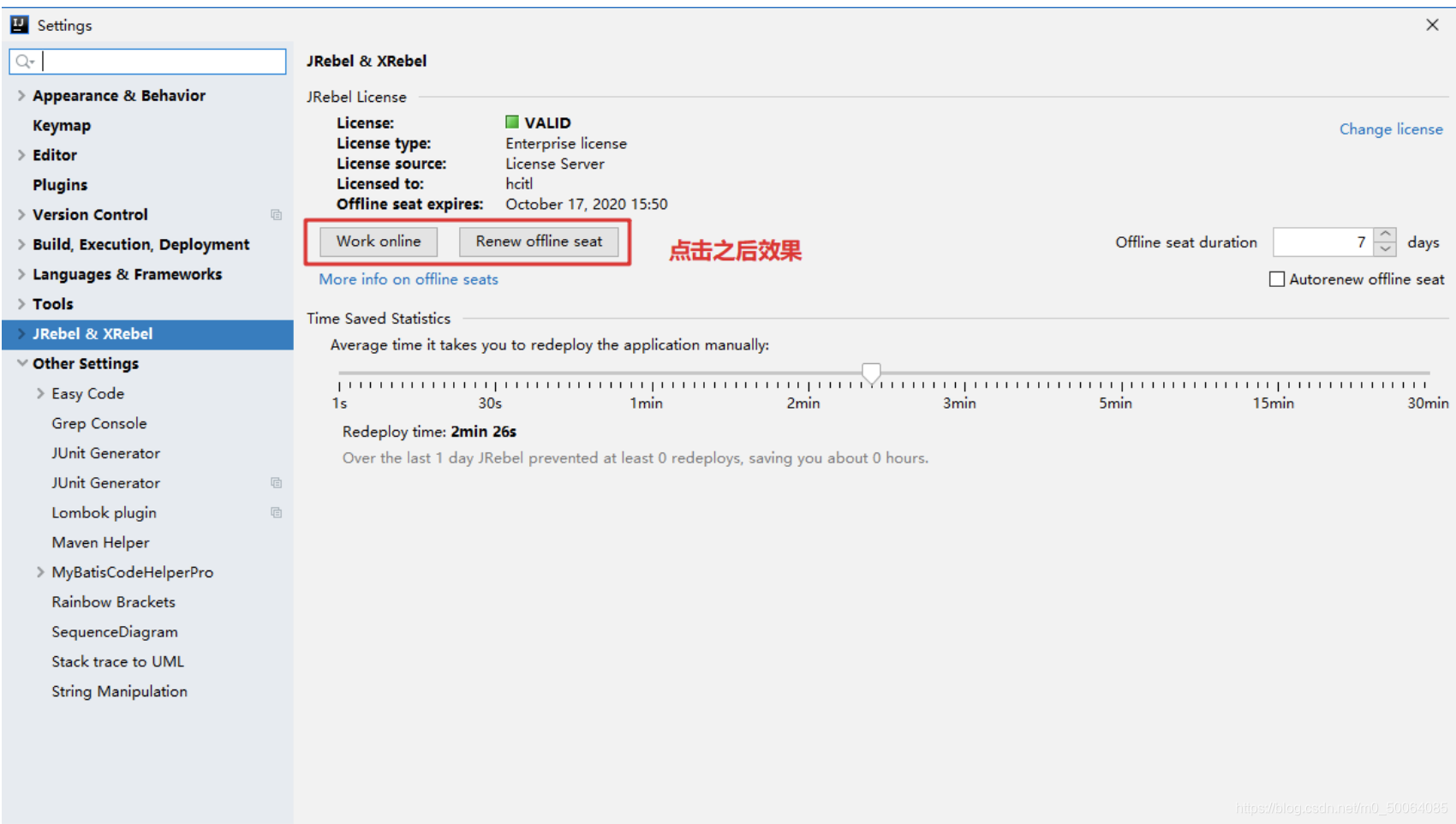Click the project-level icon beside Lombok plugin

(276, 513)
